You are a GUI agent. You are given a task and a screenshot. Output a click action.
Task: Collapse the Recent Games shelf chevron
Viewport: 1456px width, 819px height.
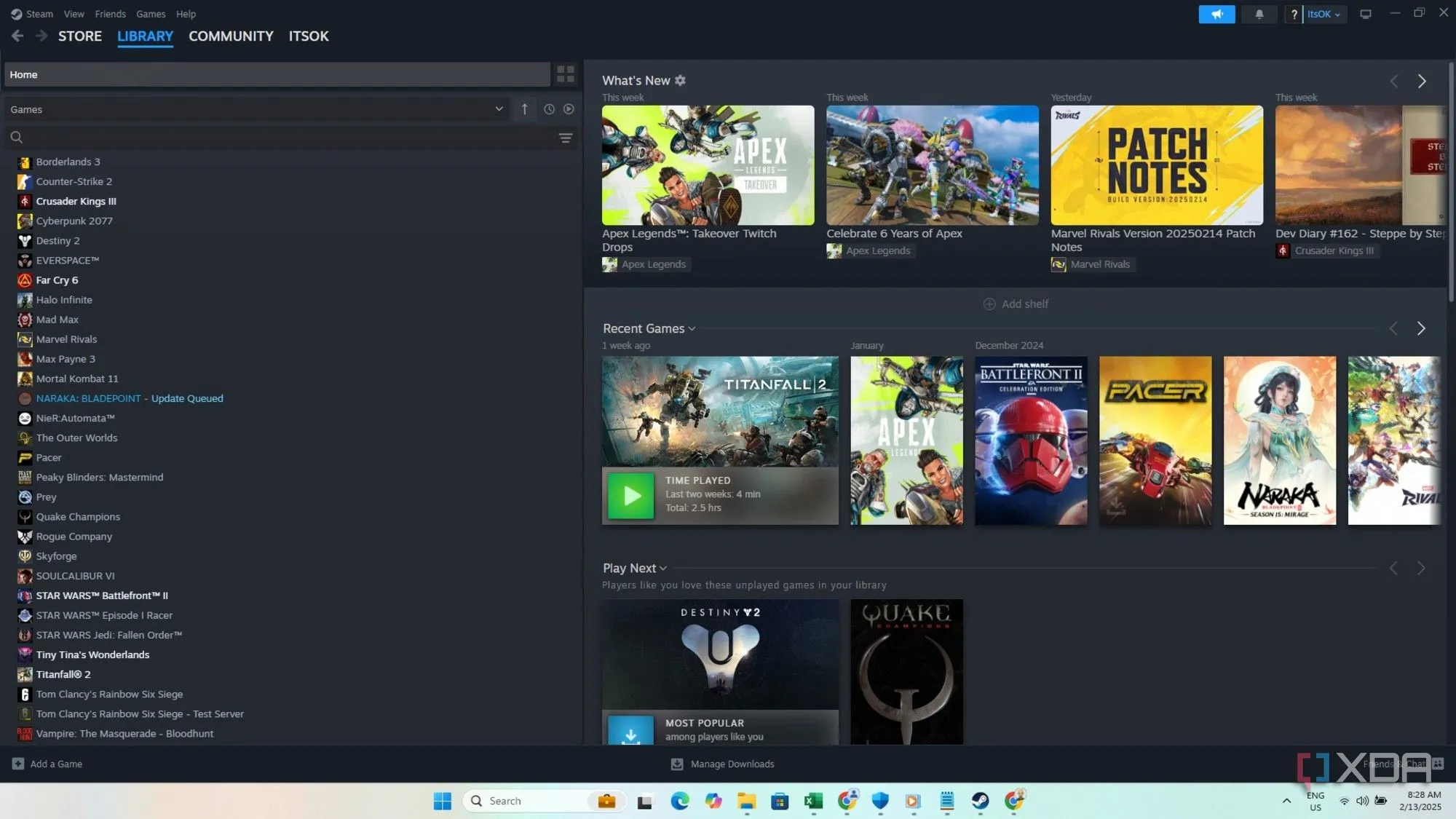[x=692, y=328]
